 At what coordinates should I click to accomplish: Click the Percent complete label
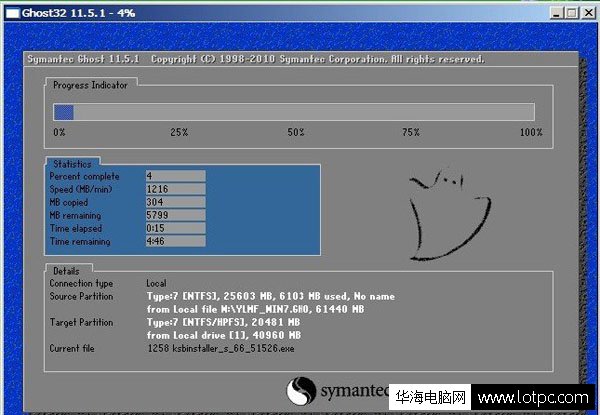[85, 176]
